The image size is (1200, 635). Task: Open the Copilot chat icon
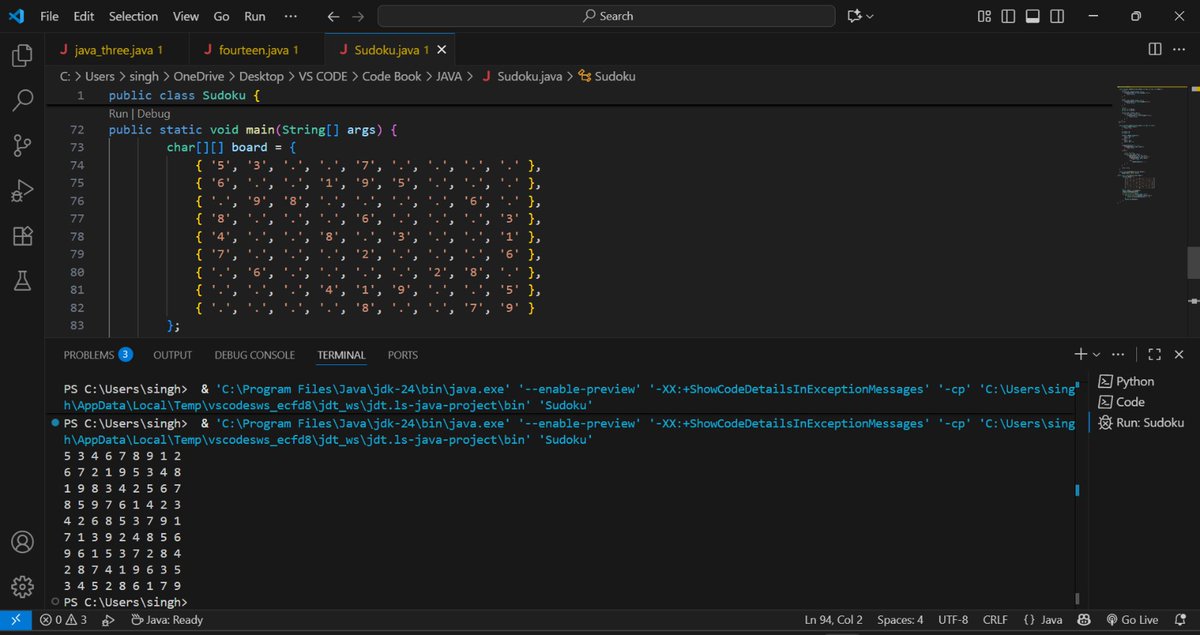pyautogui.click(x=854, y=16)
